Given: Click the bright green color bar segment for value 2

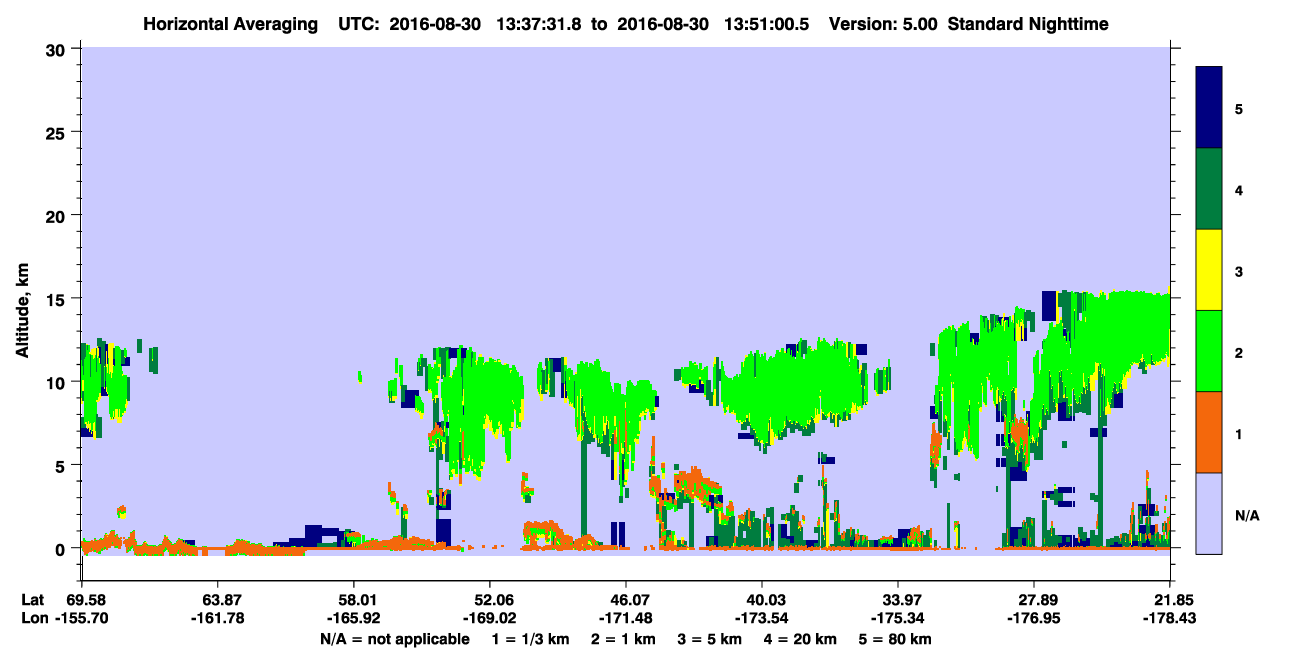Looking at the screenshot, I should coord(1209,351).
